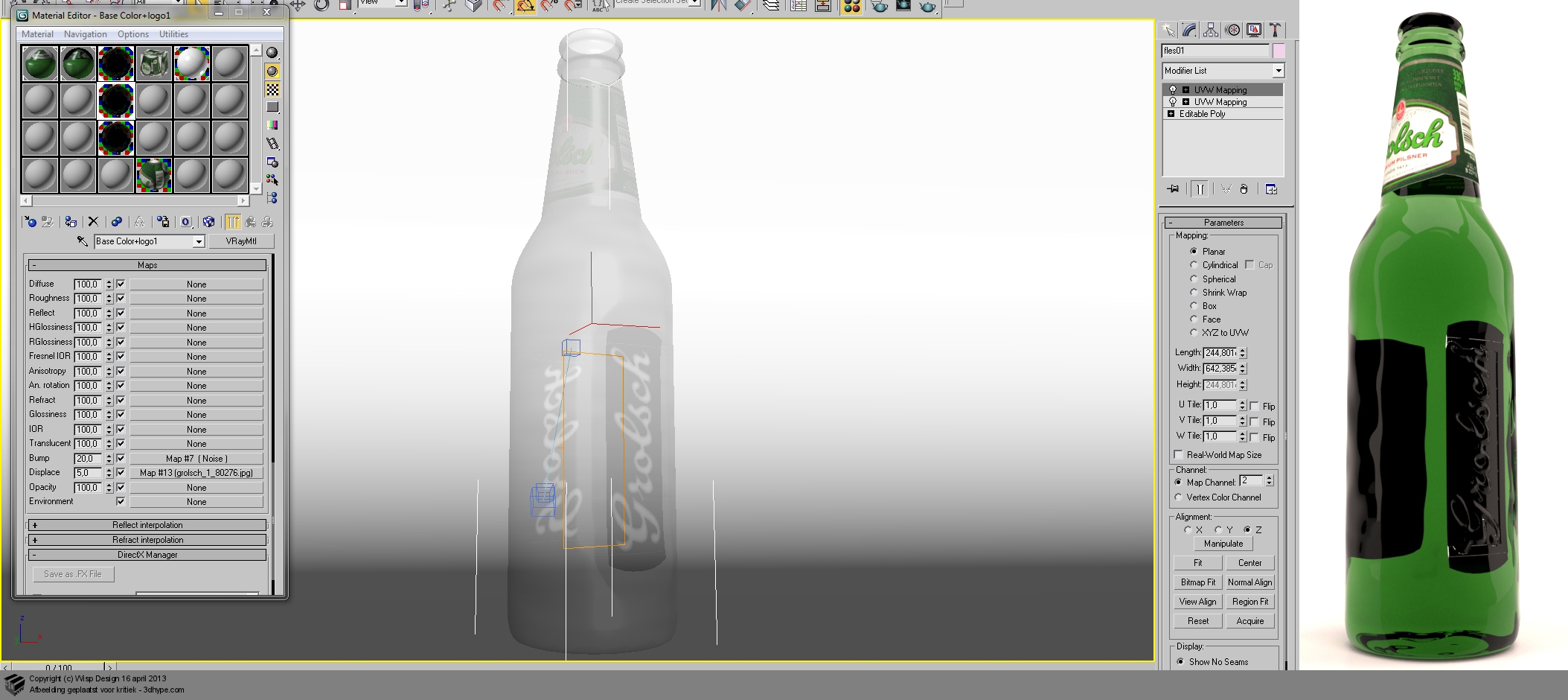Open the Options menu

pos(133,34)
